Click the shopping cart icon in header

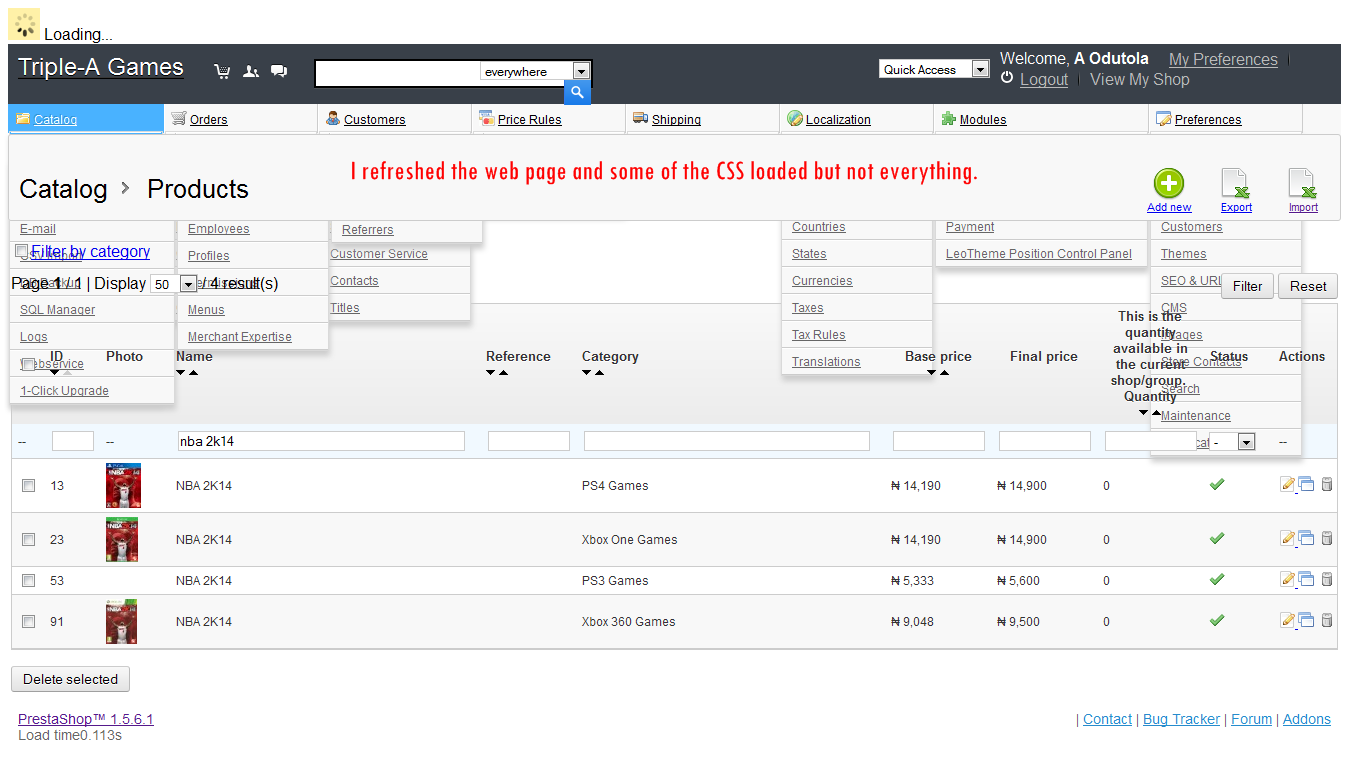[222, 71]
